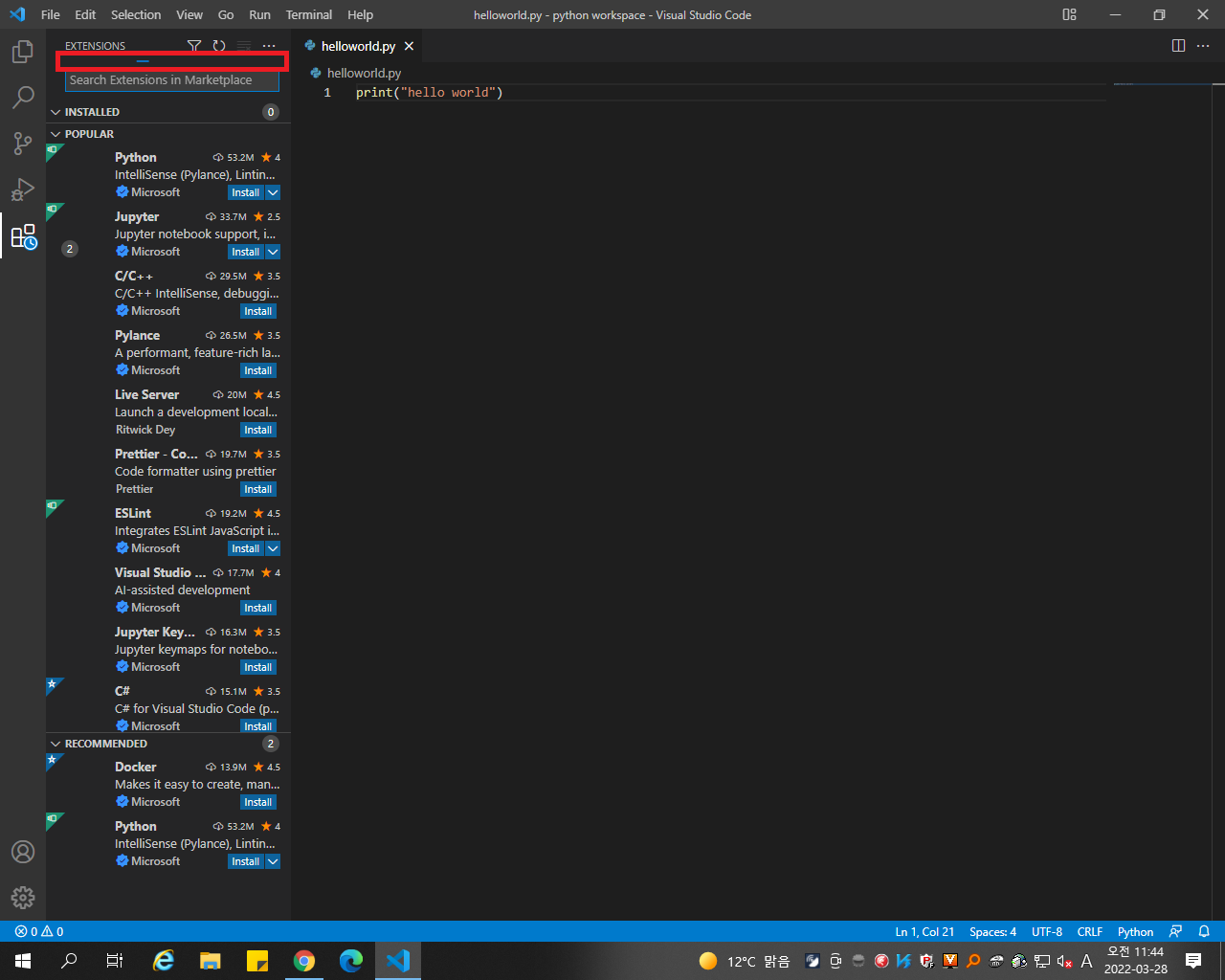Open the File menu
1225x980 pixels.
pos(51,14)
